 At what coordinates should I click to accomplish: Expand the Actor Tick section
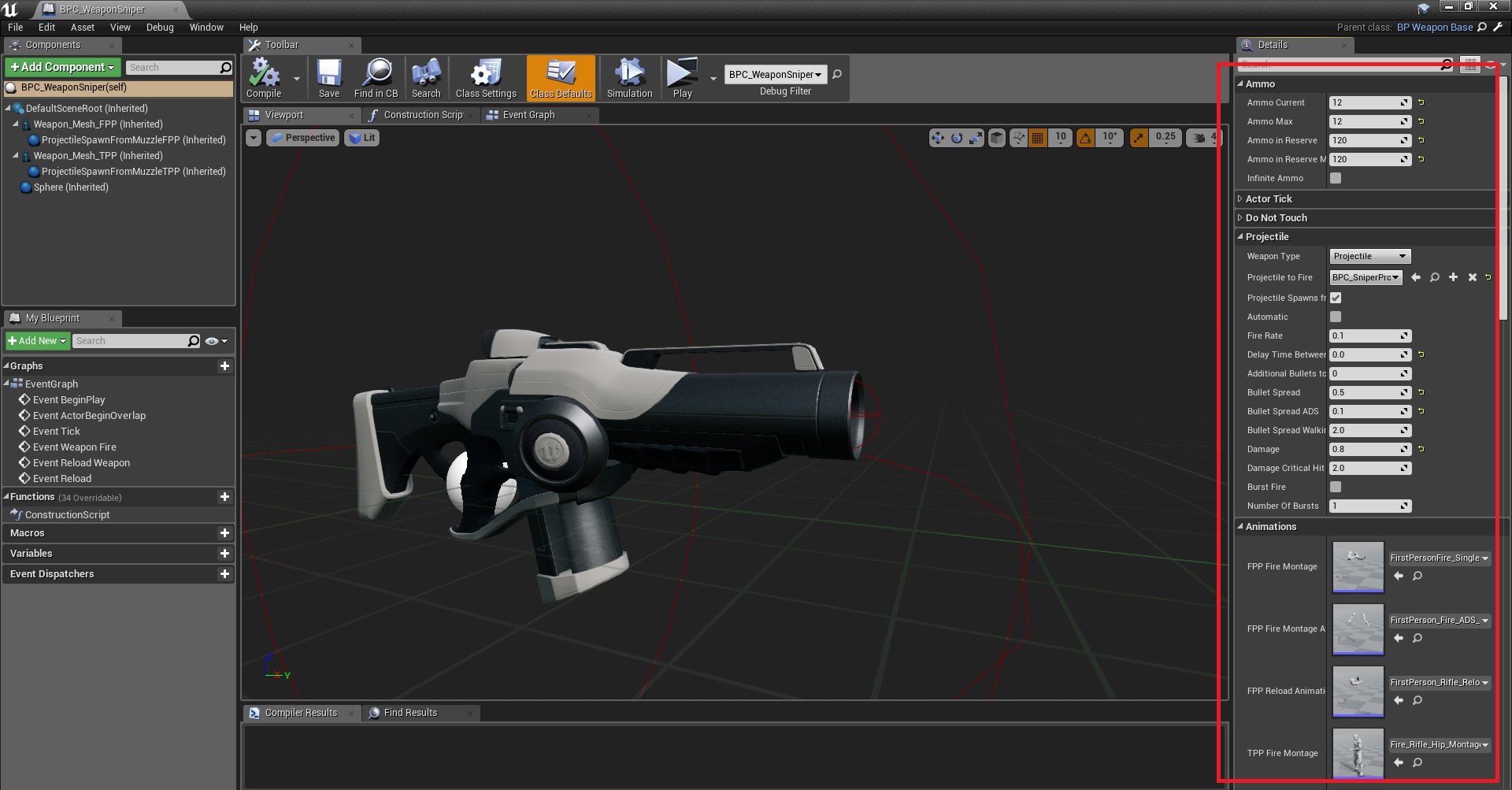(x=1269, y=199)
